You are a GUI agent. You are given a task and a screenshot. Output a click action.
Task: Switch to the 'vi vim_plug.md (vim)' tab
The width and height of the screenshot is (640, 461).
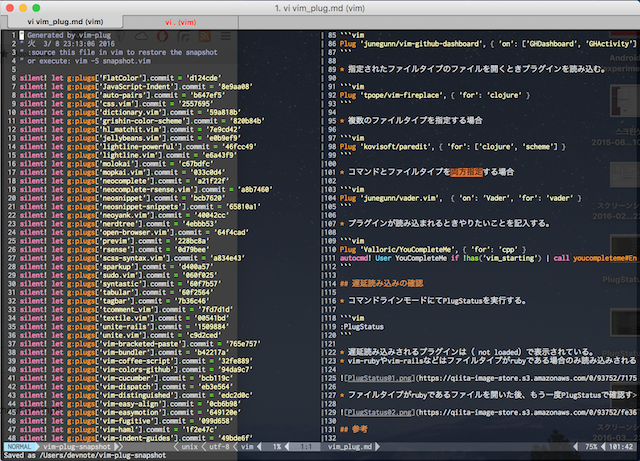click(x=65, y=22)
